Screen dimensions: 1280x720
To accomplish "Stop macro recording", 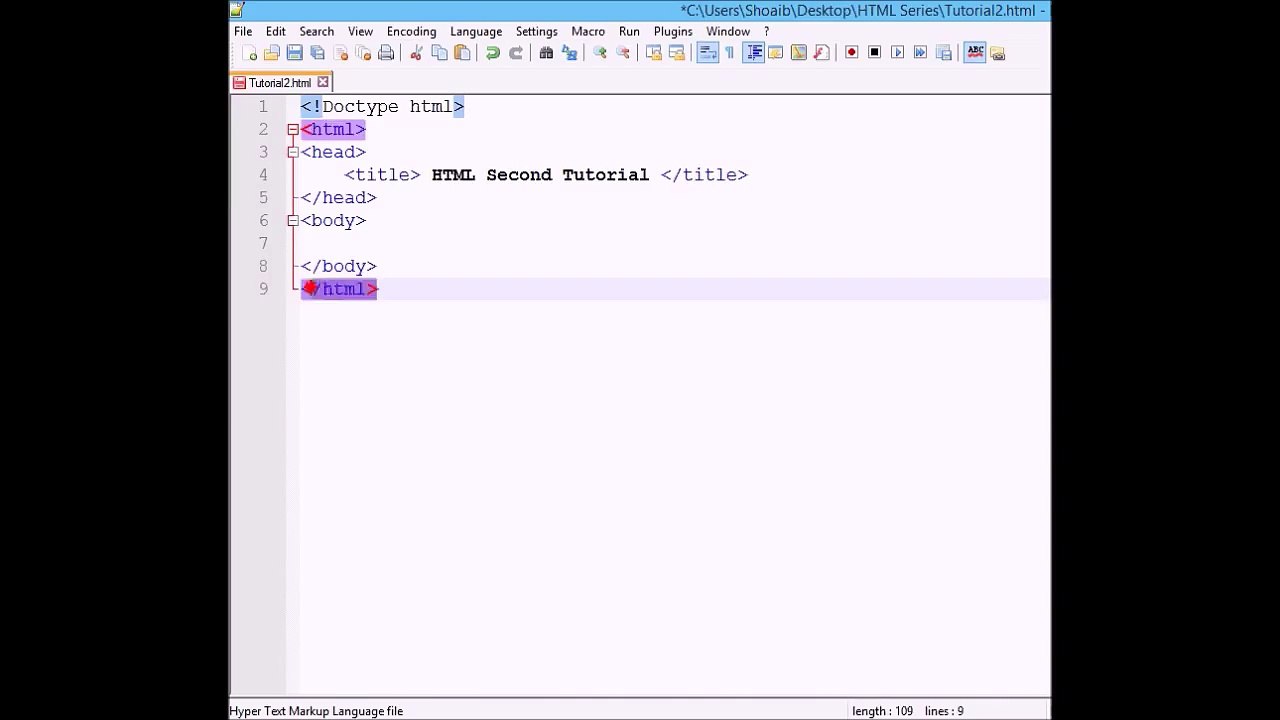I will click(875, 53).
